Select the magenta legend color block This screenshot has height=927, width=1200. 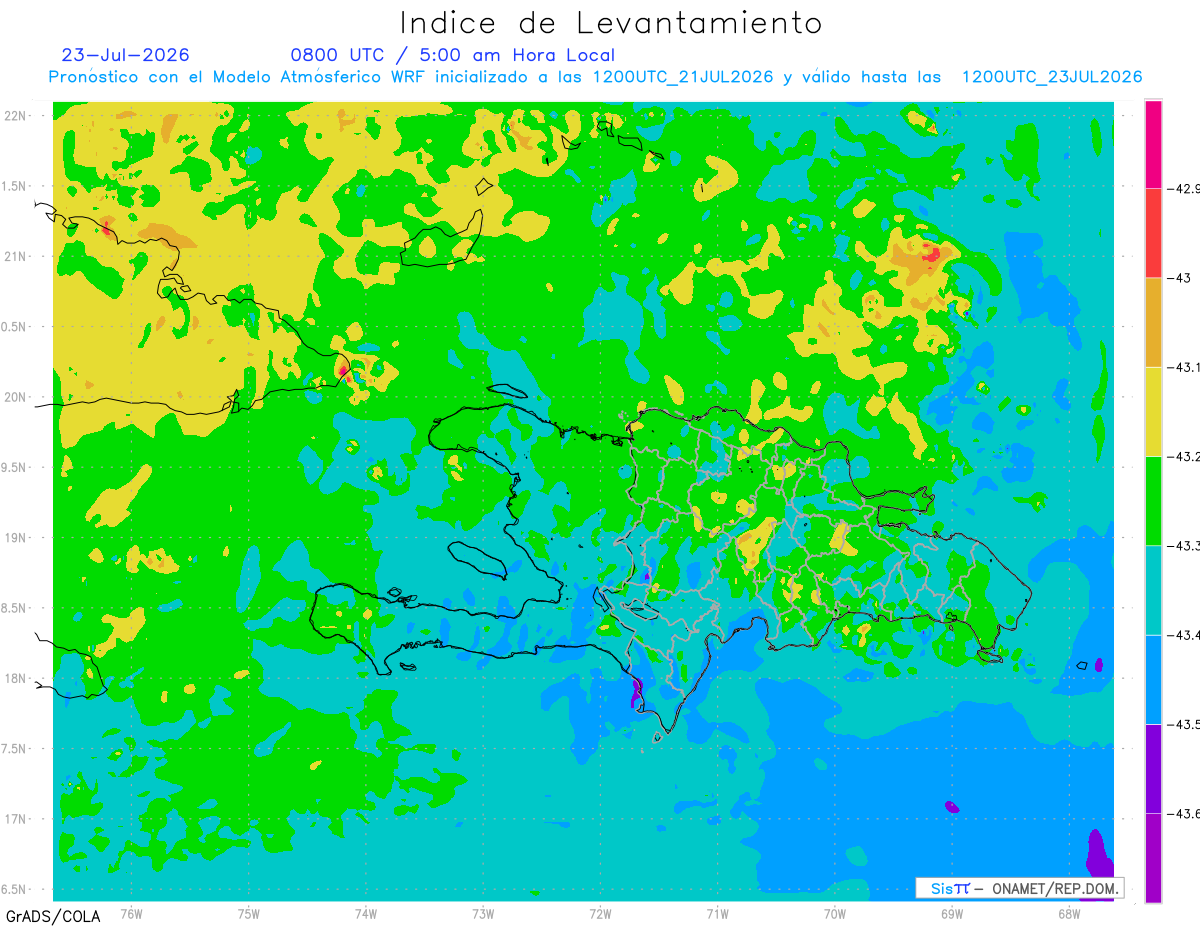(1153, 144)
